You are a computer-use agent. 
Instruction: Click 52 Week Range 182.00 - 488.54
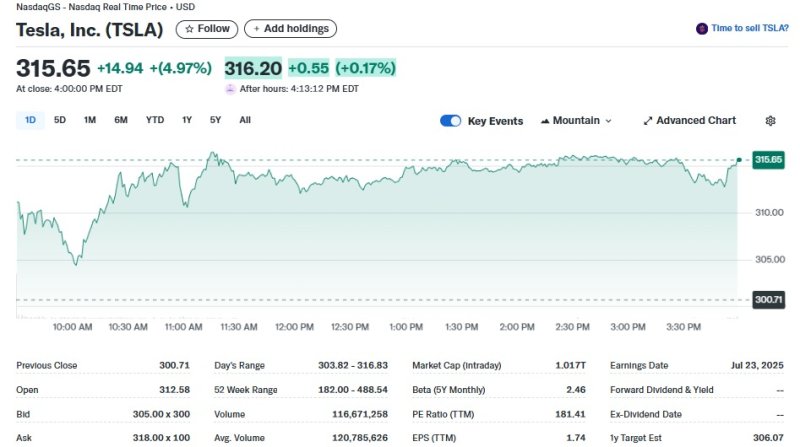(x=353, y=390)
